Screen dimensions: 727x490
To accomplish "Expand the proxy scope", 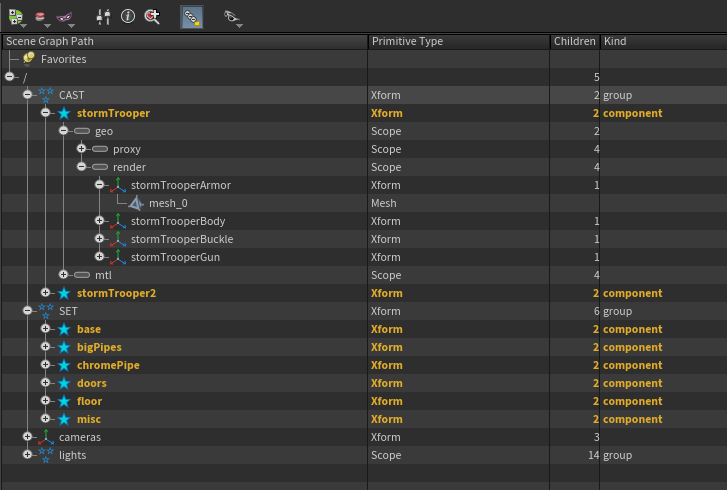I will pos(81,148).
